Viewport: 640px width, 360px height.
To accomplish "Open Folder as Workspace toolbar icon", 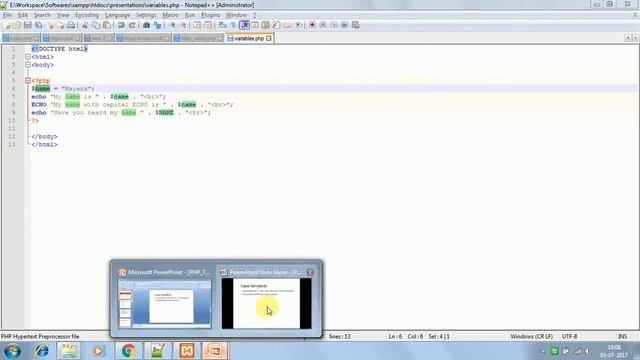I will coord(287,25).
